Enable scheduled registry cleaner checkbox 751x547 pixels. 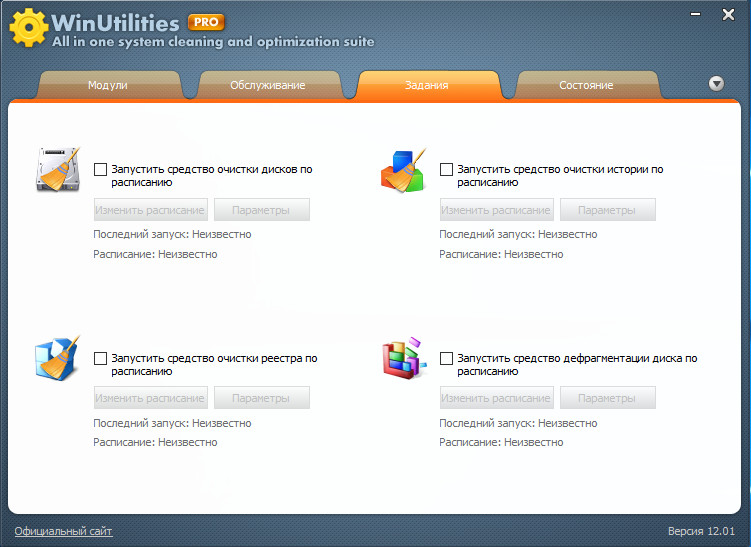[100, 358]
